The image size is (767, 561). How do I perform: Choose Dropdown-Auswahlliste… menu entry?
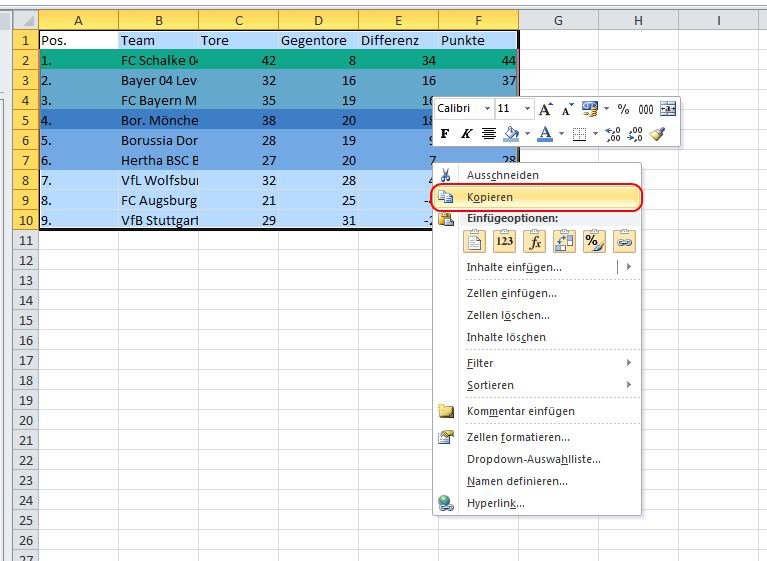537,459
